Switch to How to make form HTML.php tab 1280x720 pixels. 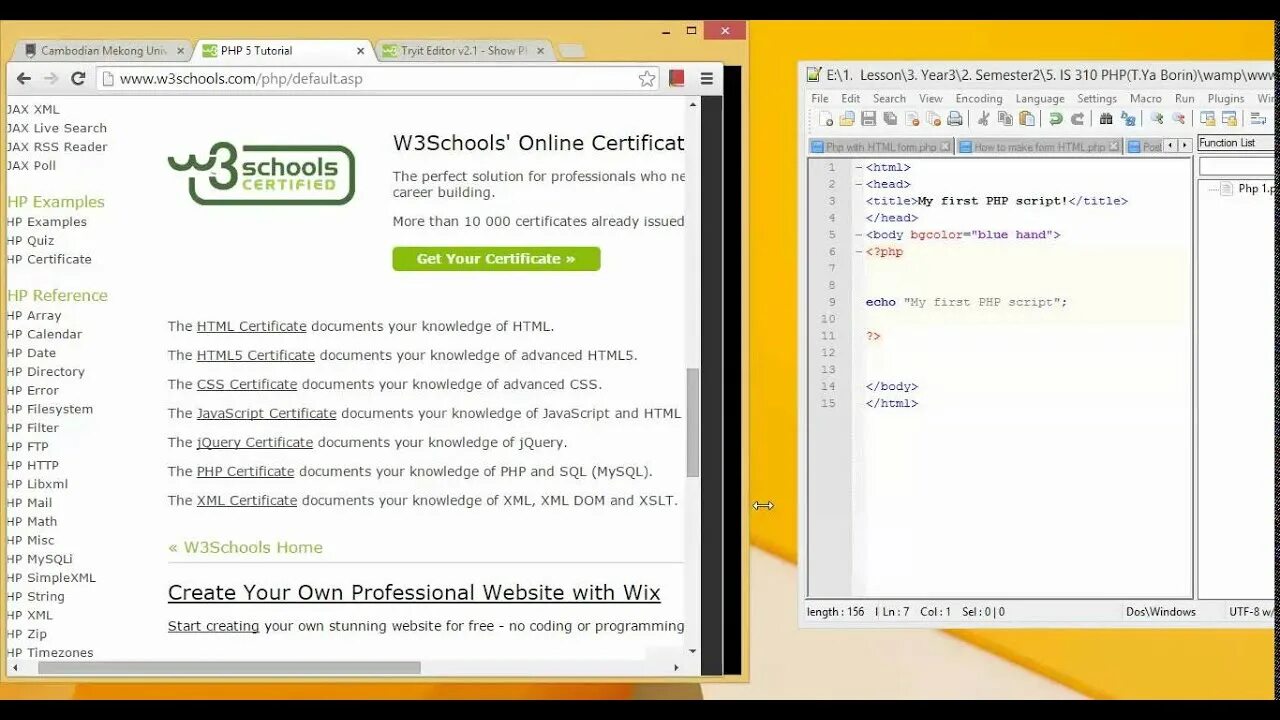pyautogui.click(x=1038, y=147)
